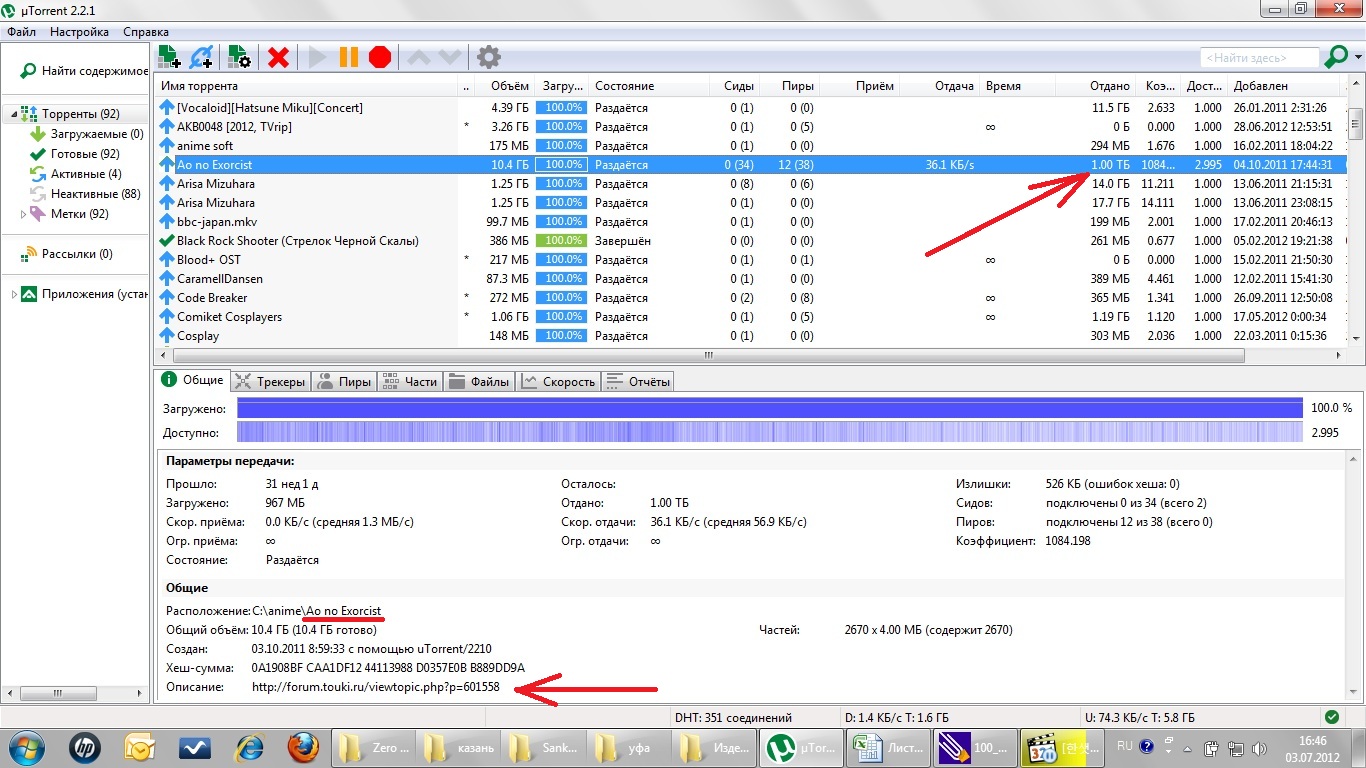The height and width of the screenshot is (768, 1366).
Task: Click the Add Torrent toolbar icon
Action: pos(169,57)
